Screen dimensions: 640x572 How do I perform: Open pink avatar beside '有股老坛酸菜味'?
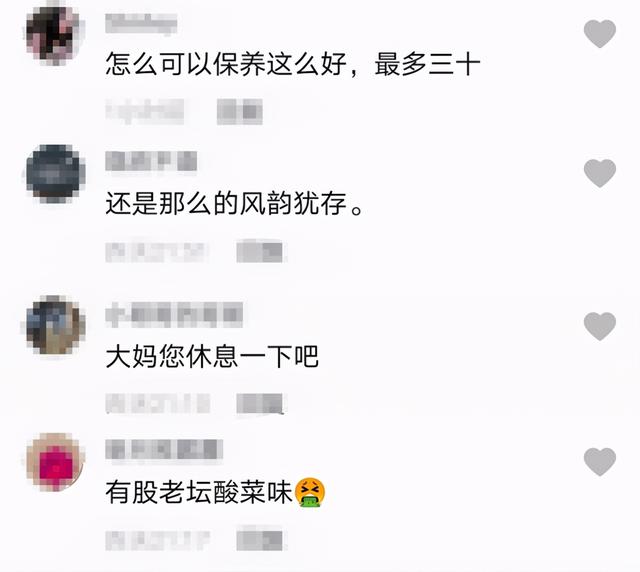click(x=53, y=462)
